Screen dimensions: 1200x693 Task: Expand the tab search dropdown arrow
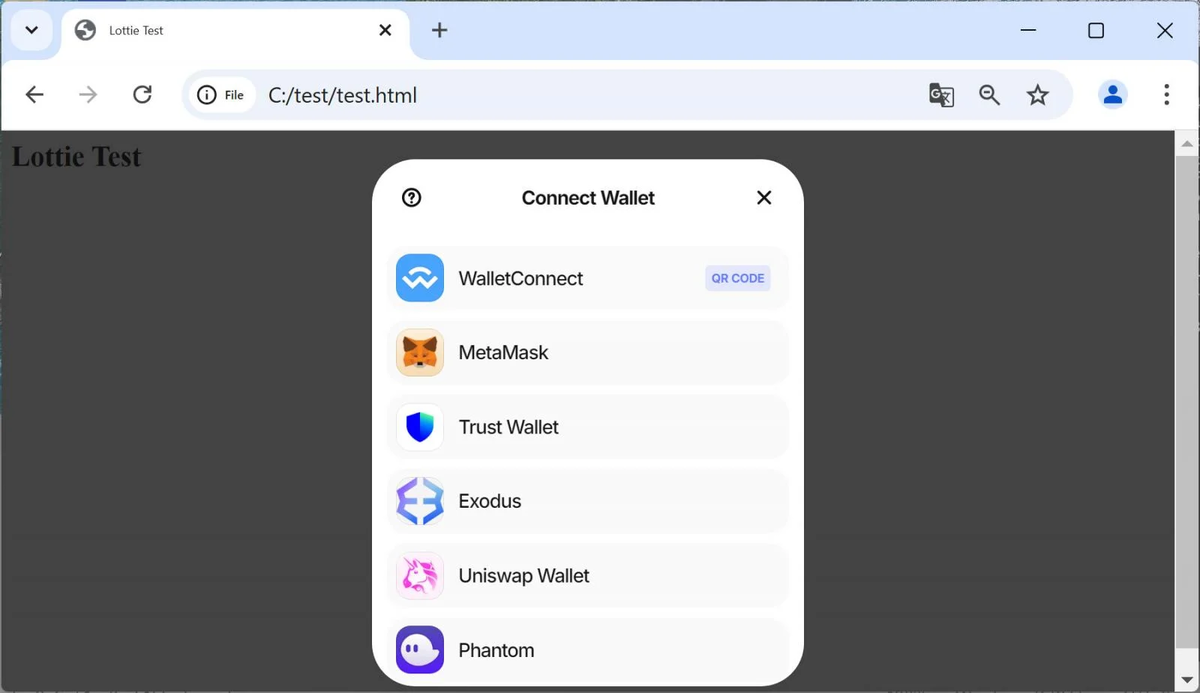pos(31,30)
